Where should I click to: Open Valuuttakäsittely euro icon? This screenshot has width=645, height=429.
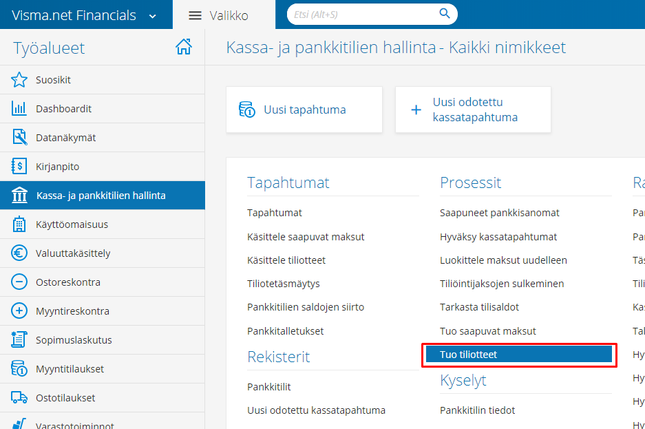(x=18, y=253)
